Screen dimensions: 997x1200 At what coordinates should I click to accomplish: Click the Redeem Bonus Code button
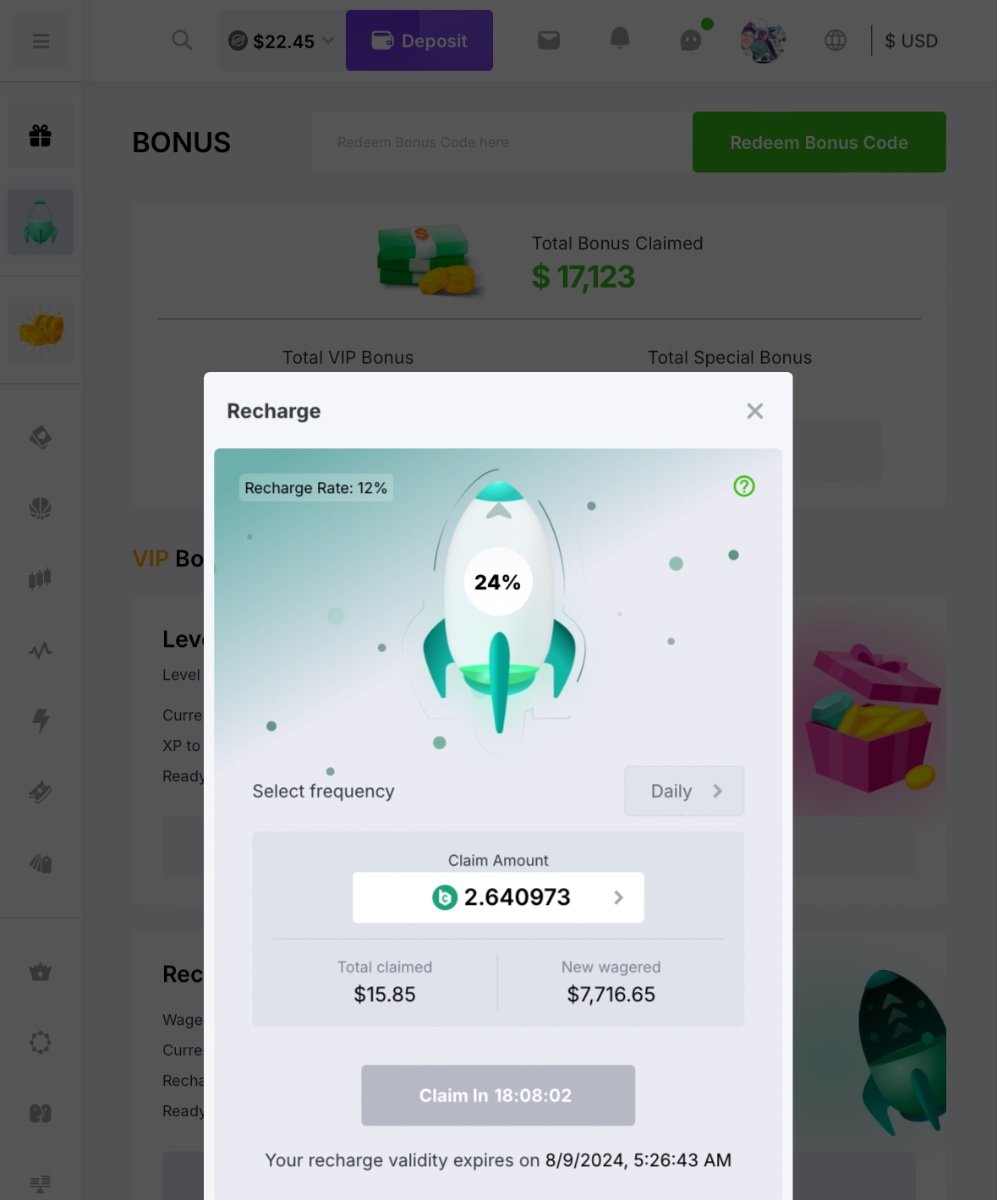coord(819,142)
